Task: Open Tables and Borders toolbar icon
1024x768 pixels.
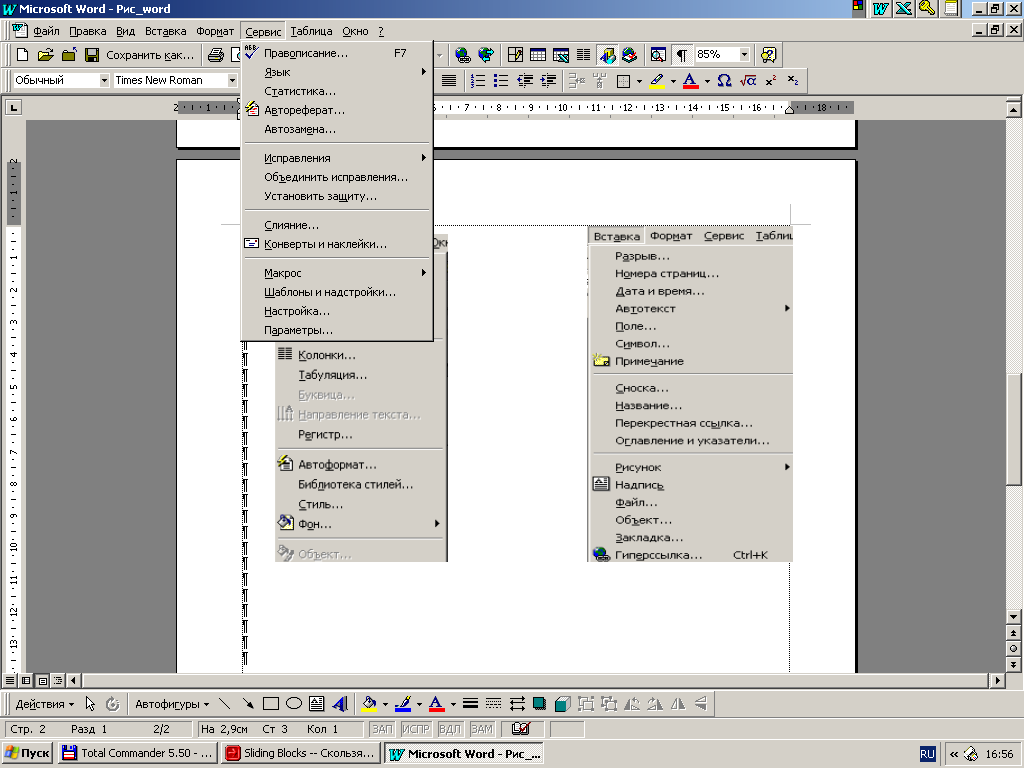Action: (x=515, y=55)
